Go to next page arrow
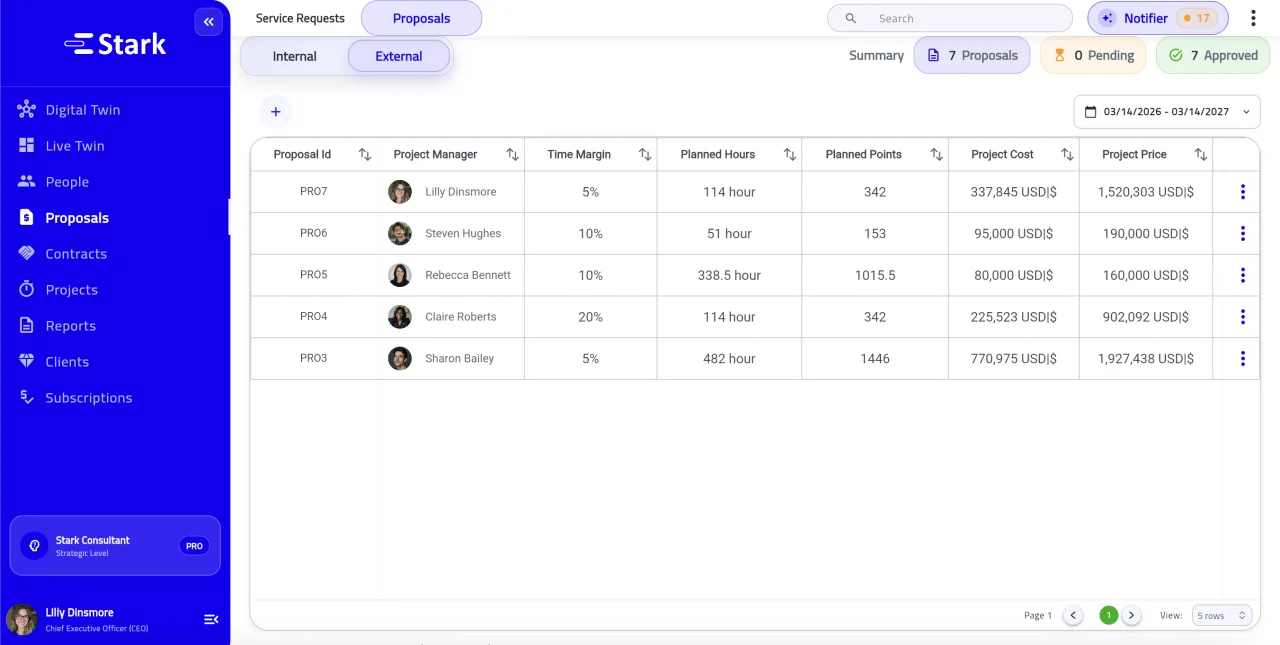 pyautogui.click(x=1131, y=616)
